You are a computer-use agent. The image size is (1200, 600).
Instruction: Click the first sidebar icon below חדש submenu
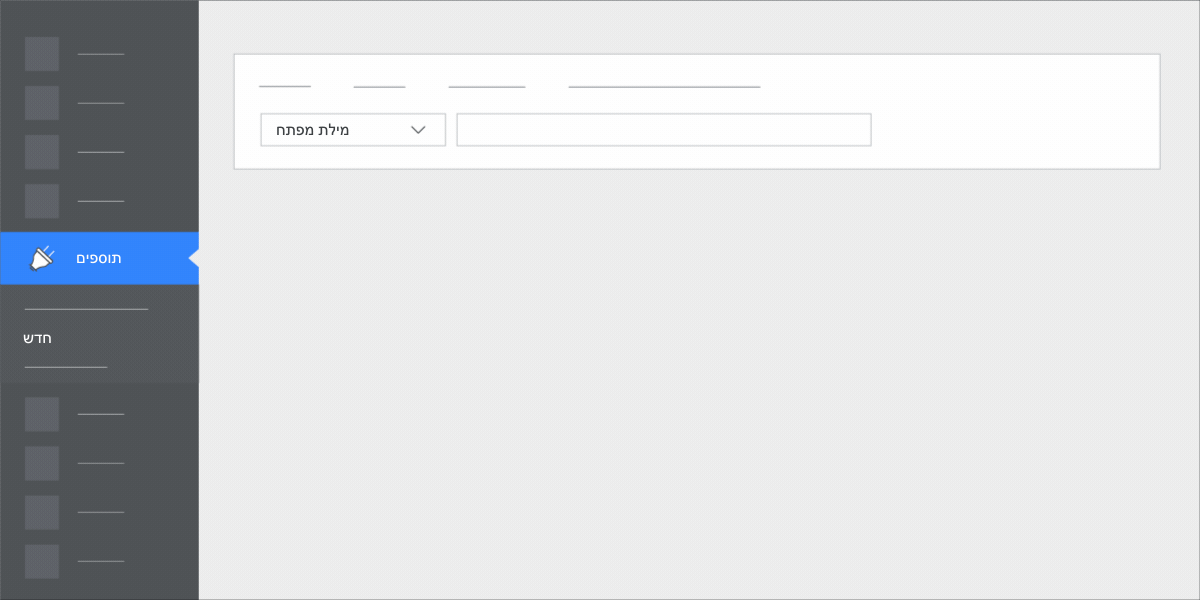pos(42,414)
